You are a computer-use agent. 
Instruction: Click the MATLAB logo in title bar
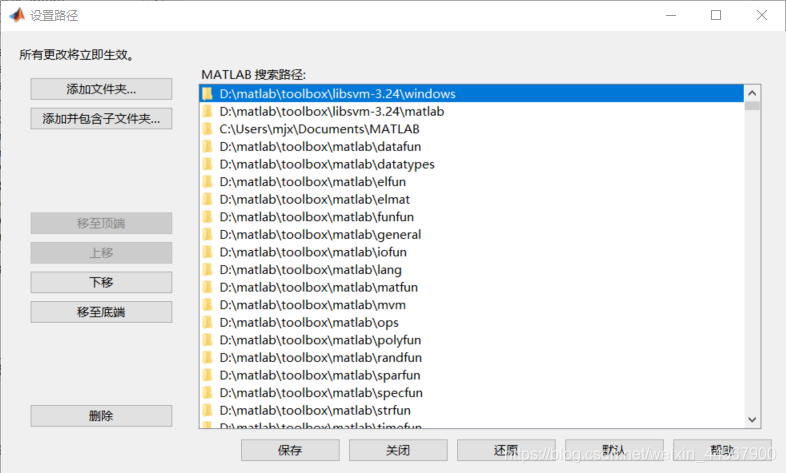17,16
